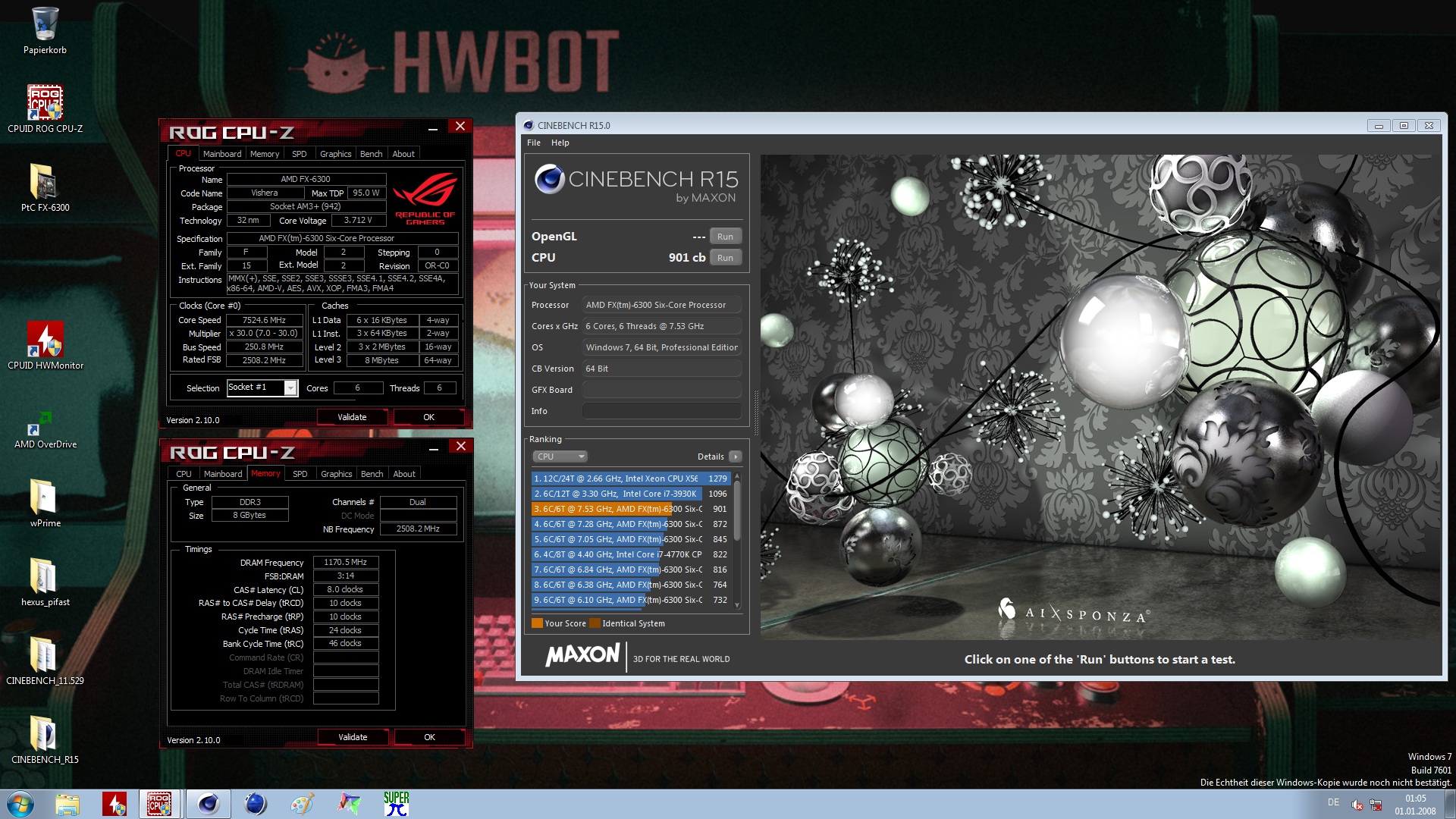Open the PtC FX-6300 folder
Screen dimensions: 1456x819
coord(45,187)
